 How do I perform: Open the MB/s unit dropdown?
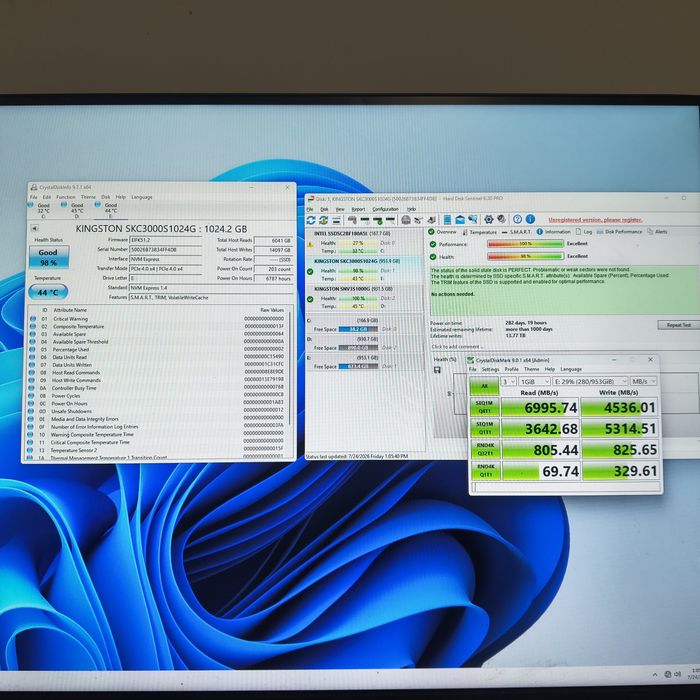coord(643,381)
